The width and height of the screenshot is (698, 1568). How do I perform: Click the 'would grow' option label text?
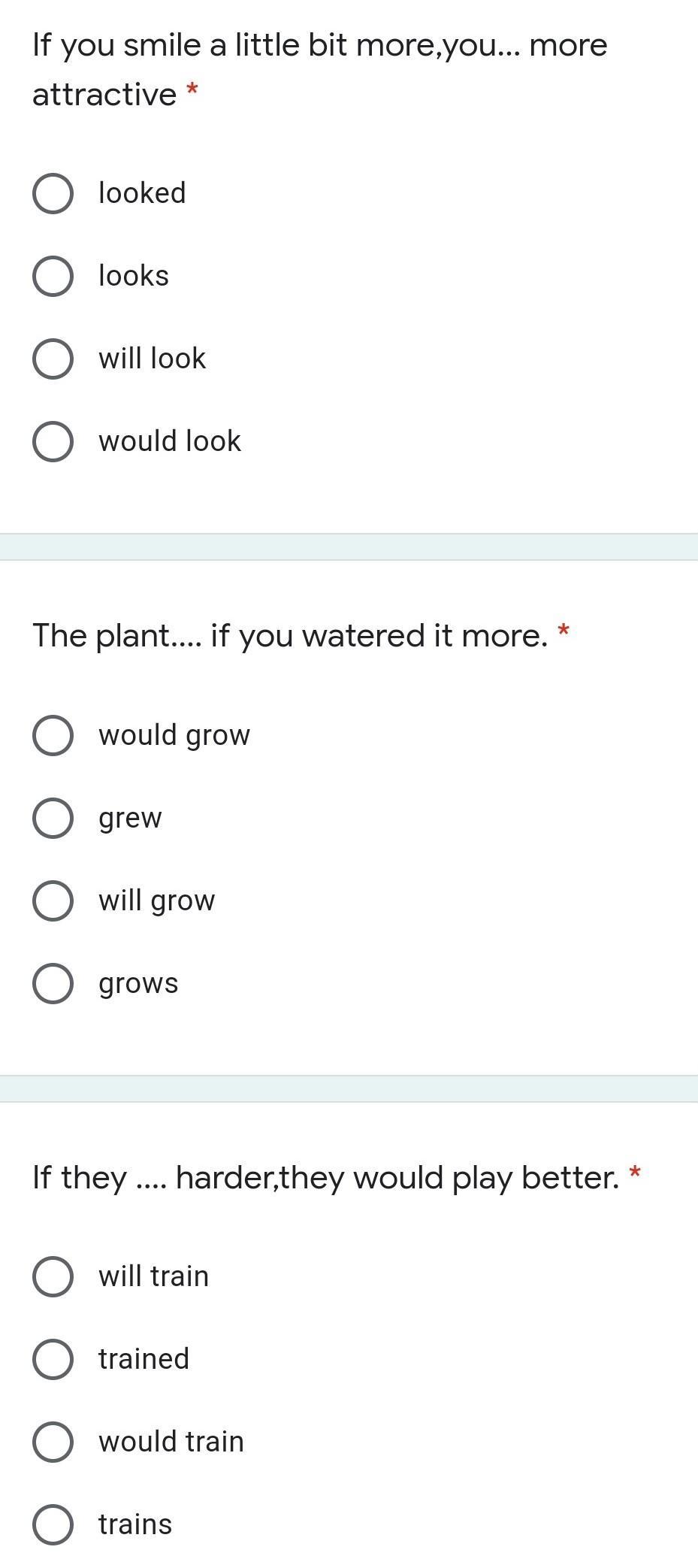coord(174,735)
